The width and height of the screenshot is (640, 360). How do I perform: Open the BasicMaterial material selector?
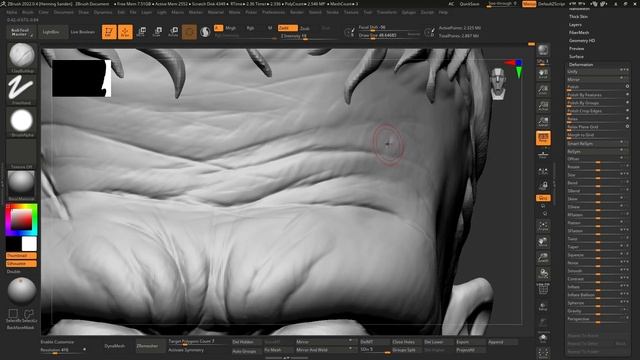coord(22,186)
